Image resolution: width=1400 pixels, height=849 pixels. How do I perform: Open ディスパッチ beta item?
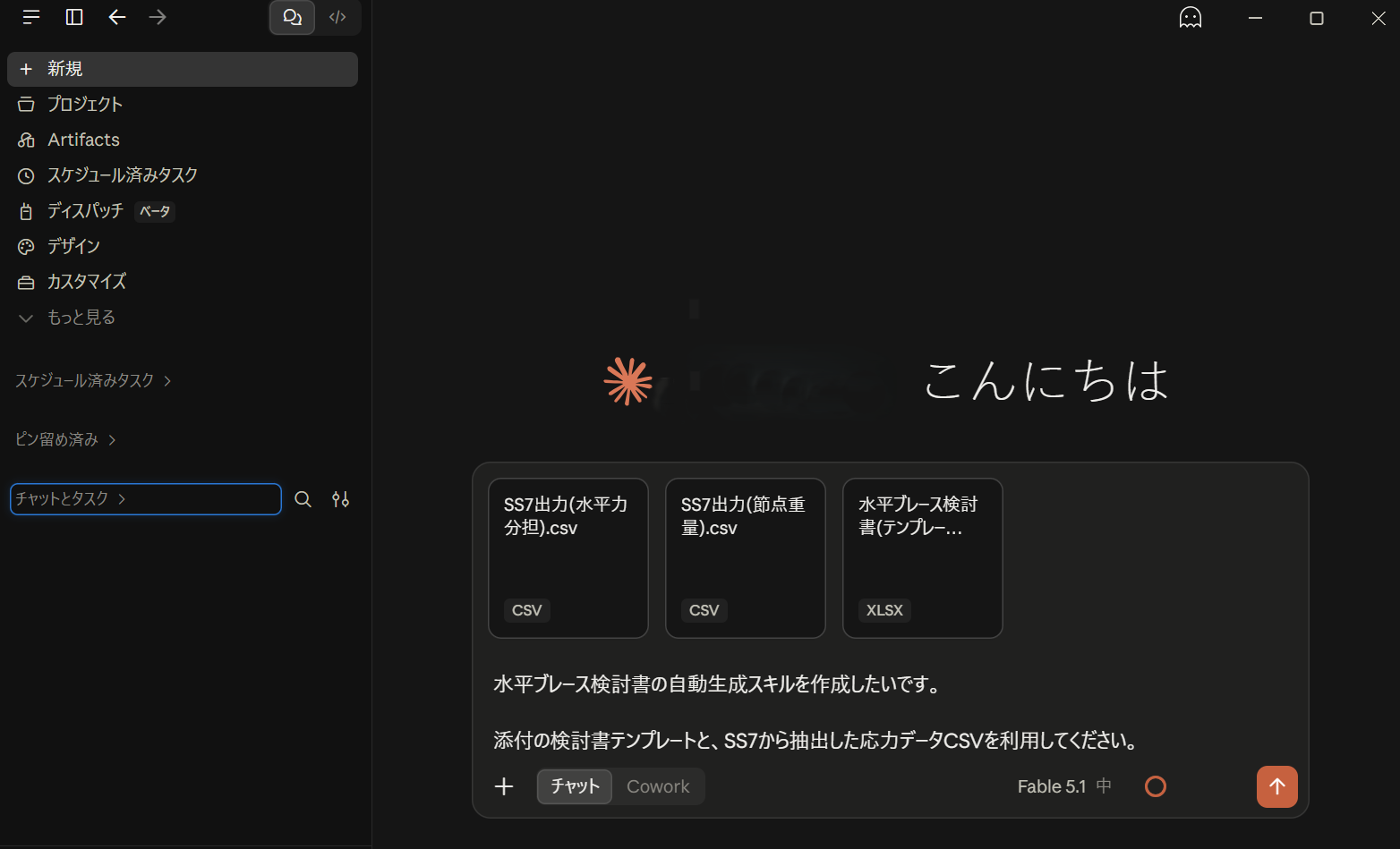183,211
